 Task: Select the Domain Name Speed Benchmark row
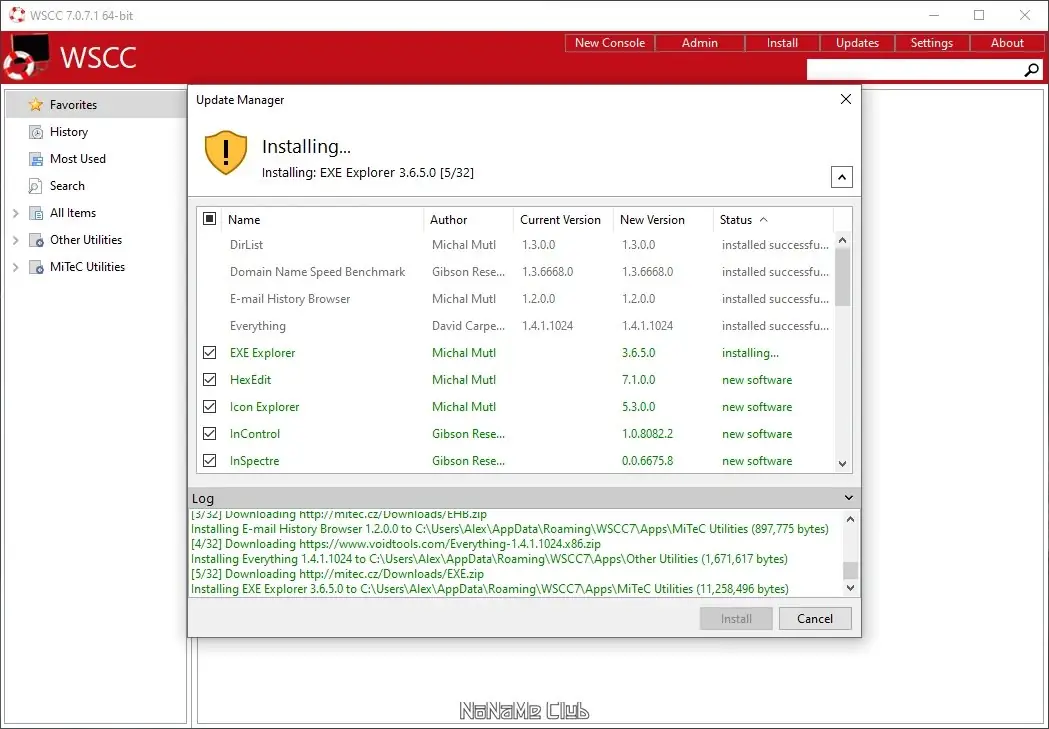click(x=515, y=272)
